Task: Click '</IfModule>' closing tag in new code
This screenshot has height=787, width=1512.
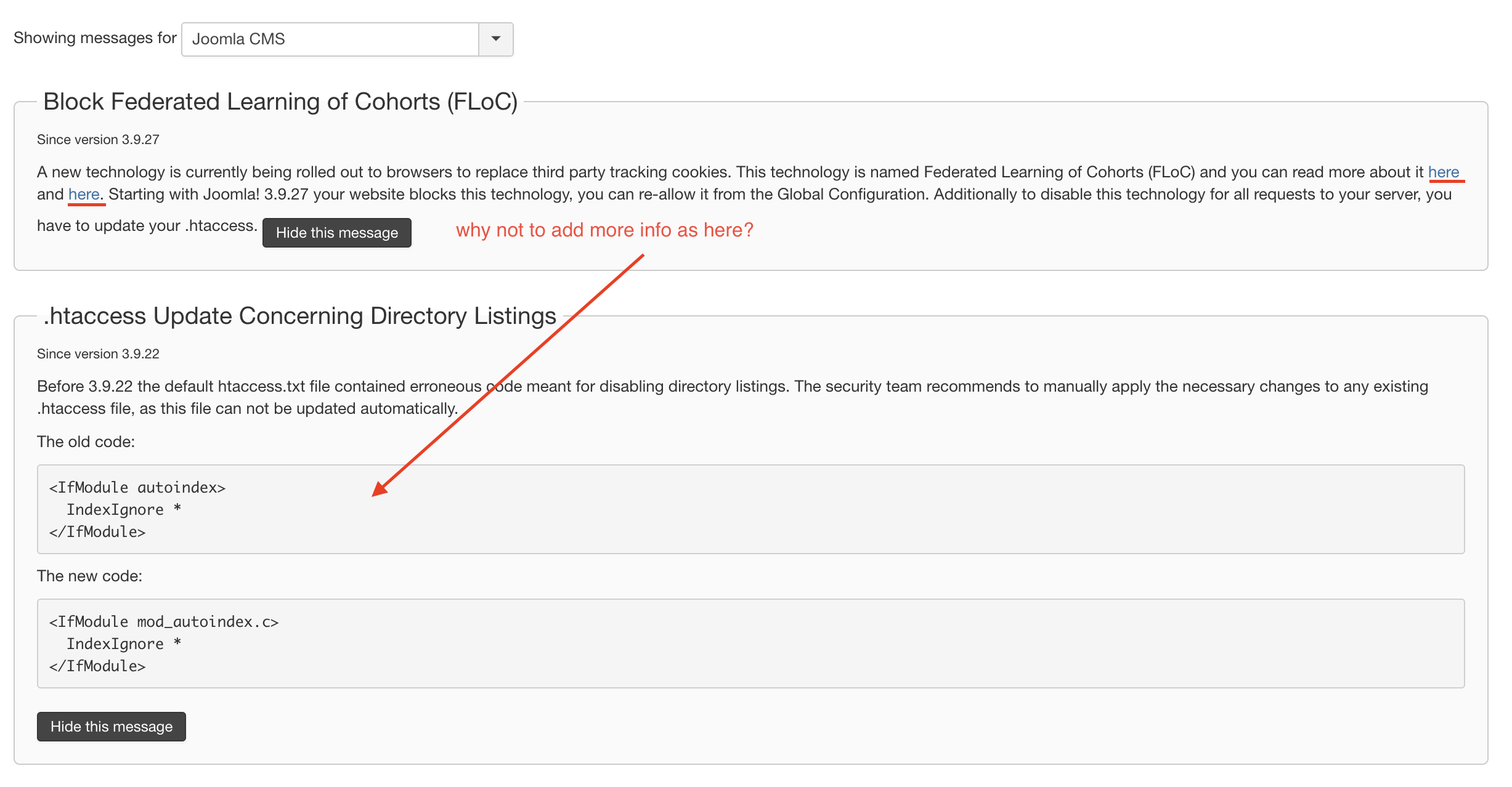Action: pyautogui.click(x=97, y=666)
